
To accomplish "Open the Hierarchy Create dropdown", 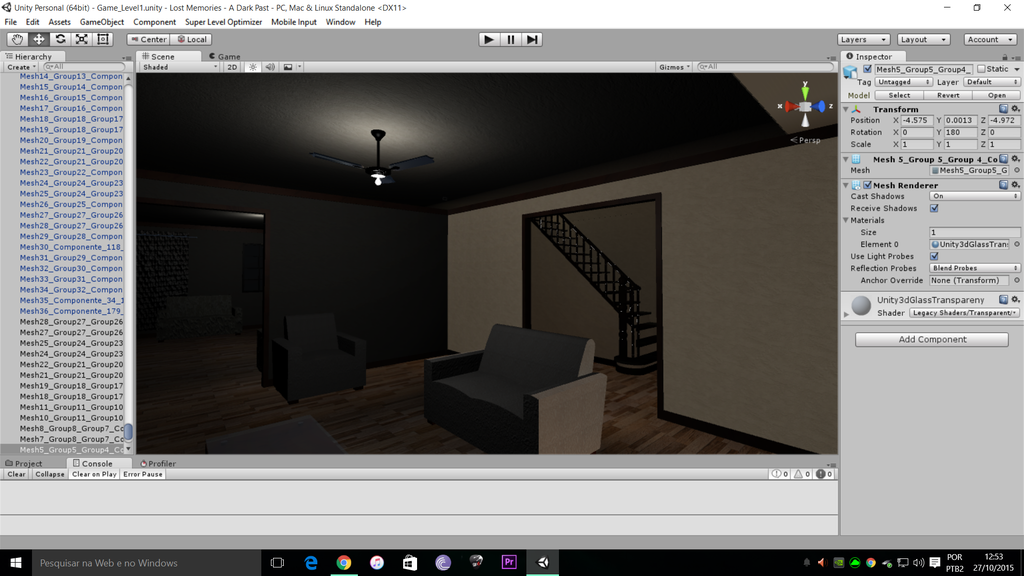I will pyautogui.click(x=21, y=67).
